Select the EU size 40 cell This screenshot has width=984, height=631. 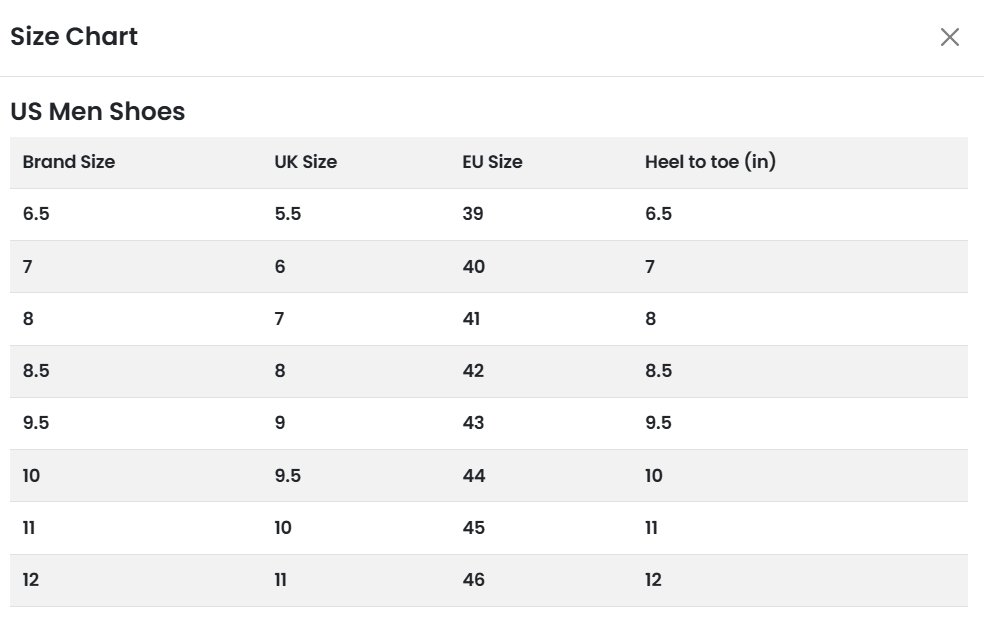point(474,267)
